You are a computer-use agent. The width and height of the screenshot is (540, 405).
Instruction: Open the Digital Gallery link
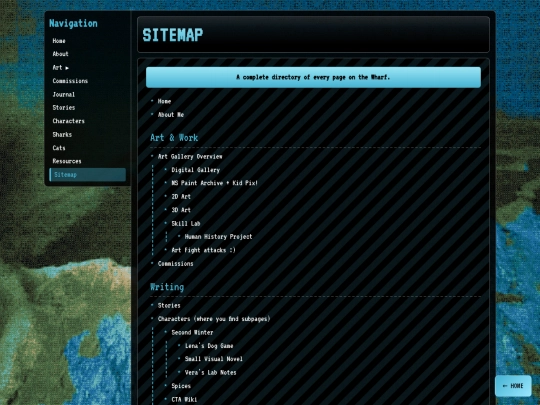196,170
